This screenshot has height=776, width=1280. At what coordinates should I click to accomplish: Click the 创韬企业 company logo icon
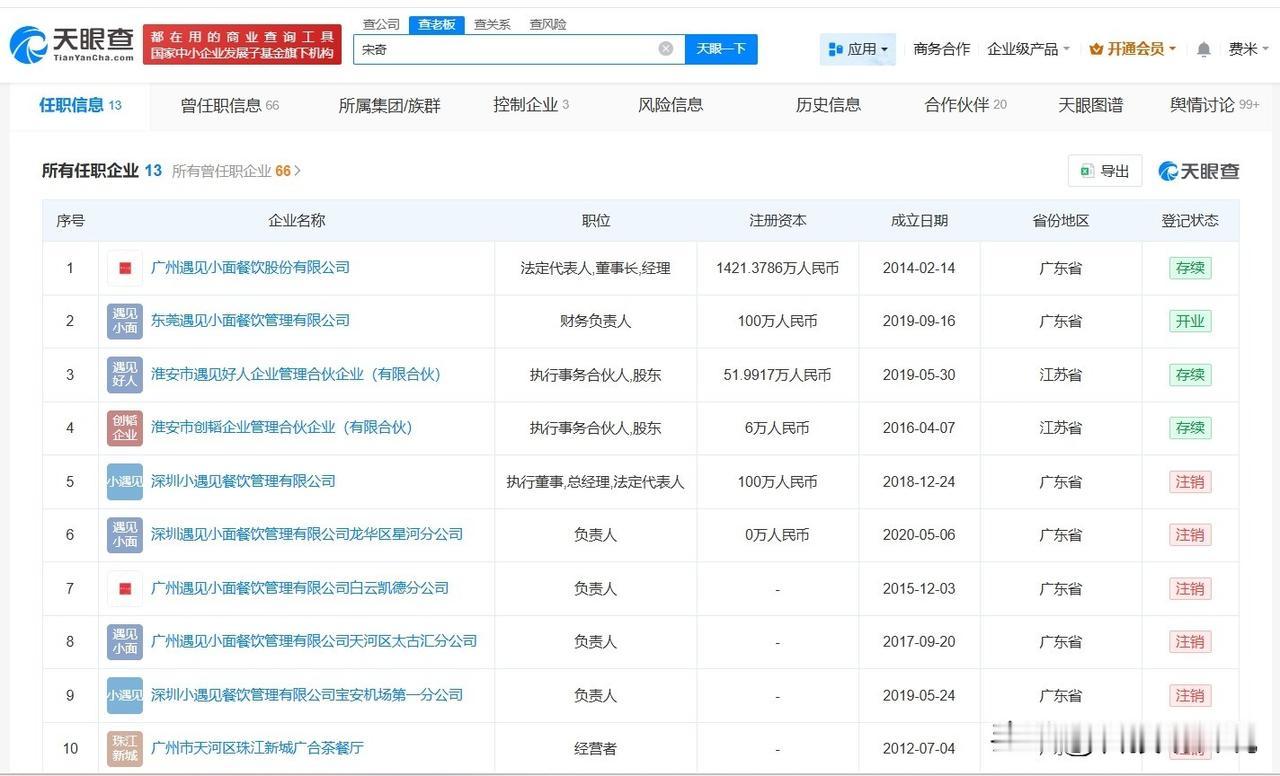point(125,428)
